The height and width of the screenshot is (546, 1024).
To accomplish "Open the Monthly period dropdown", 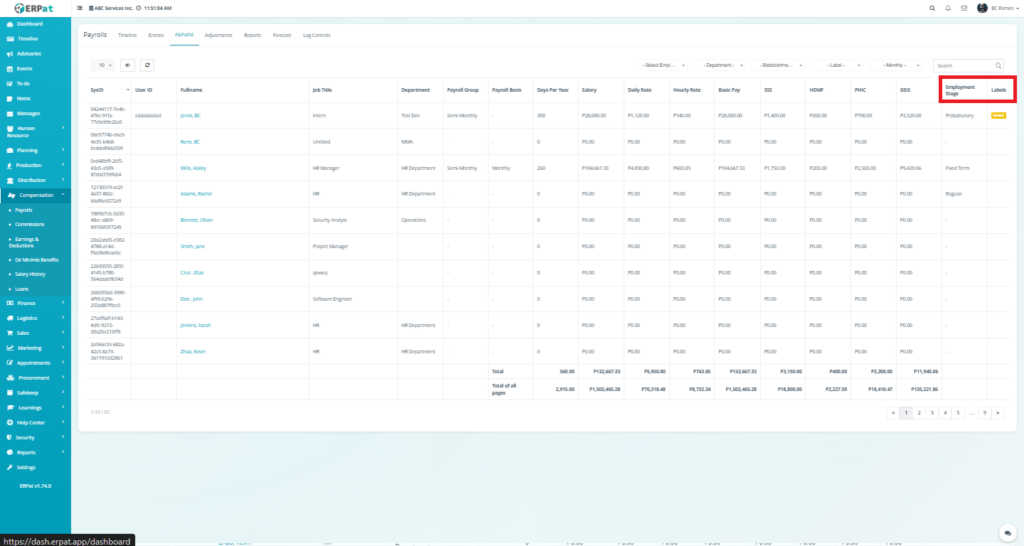I will coord(895,65).
